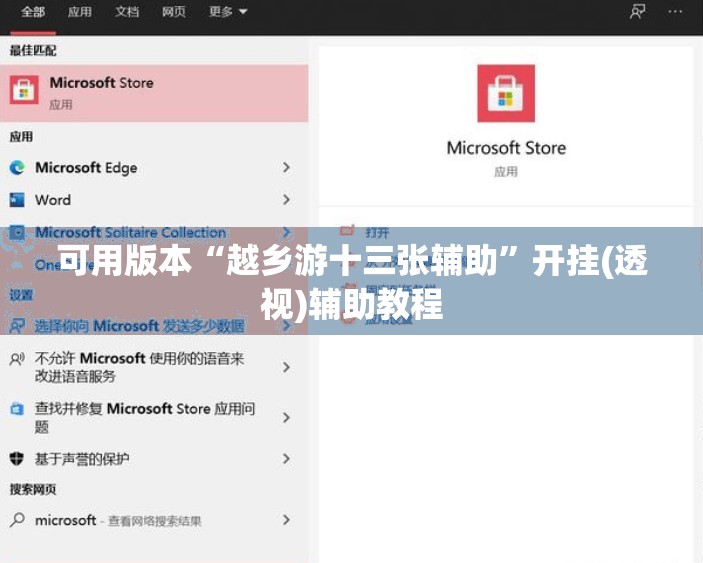Click the troubleshoot icon beside 查找并修复
The image size is (703, 563).
click(17, 409)
